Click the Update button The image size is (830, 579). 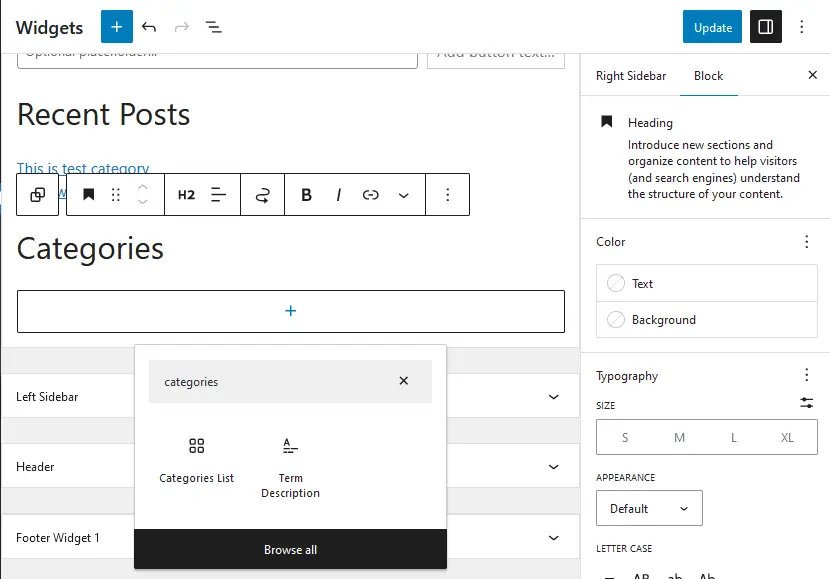[712, 26]
